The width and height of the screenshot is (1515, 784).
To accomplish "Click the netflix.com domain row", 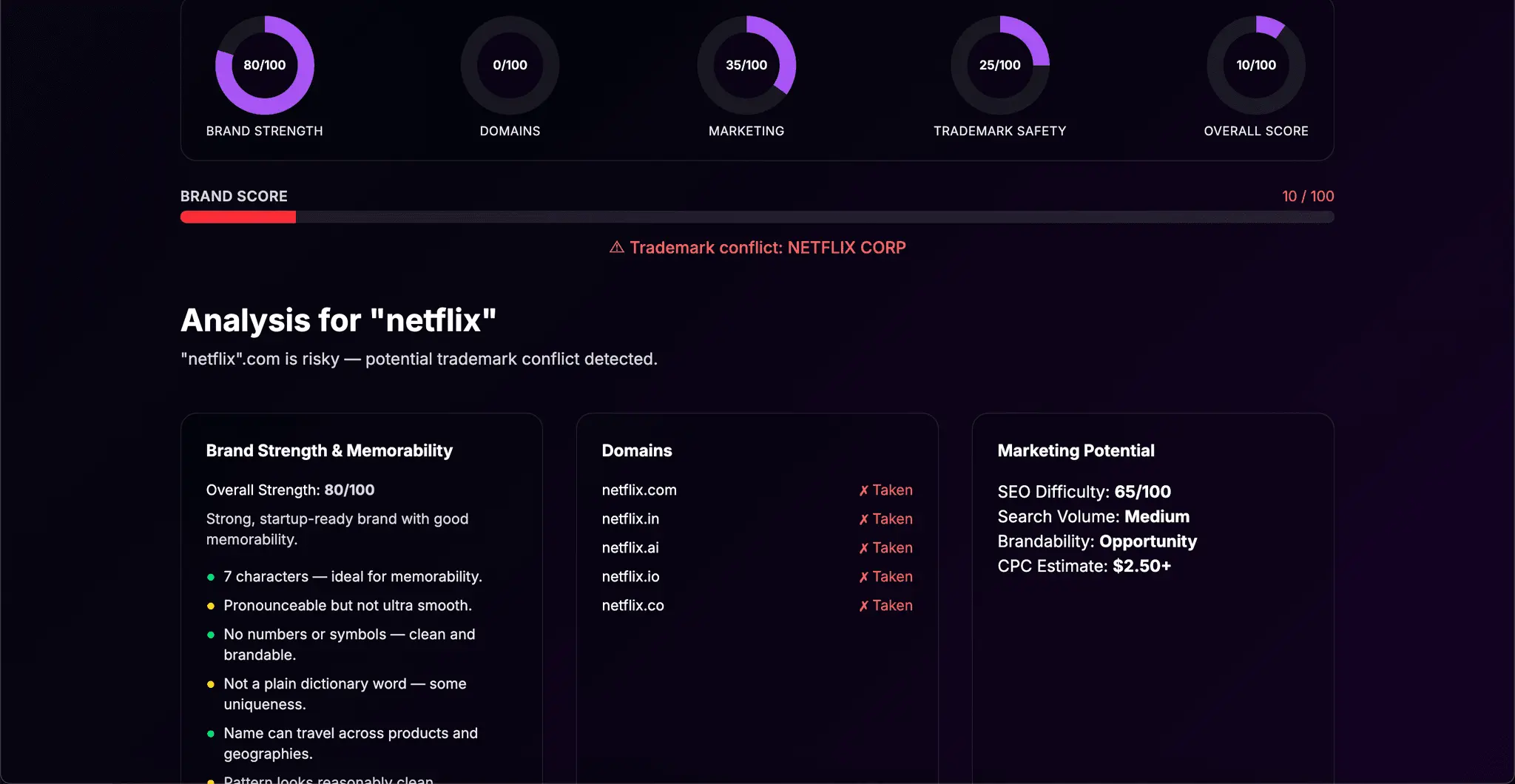I will tap(757, 490).
